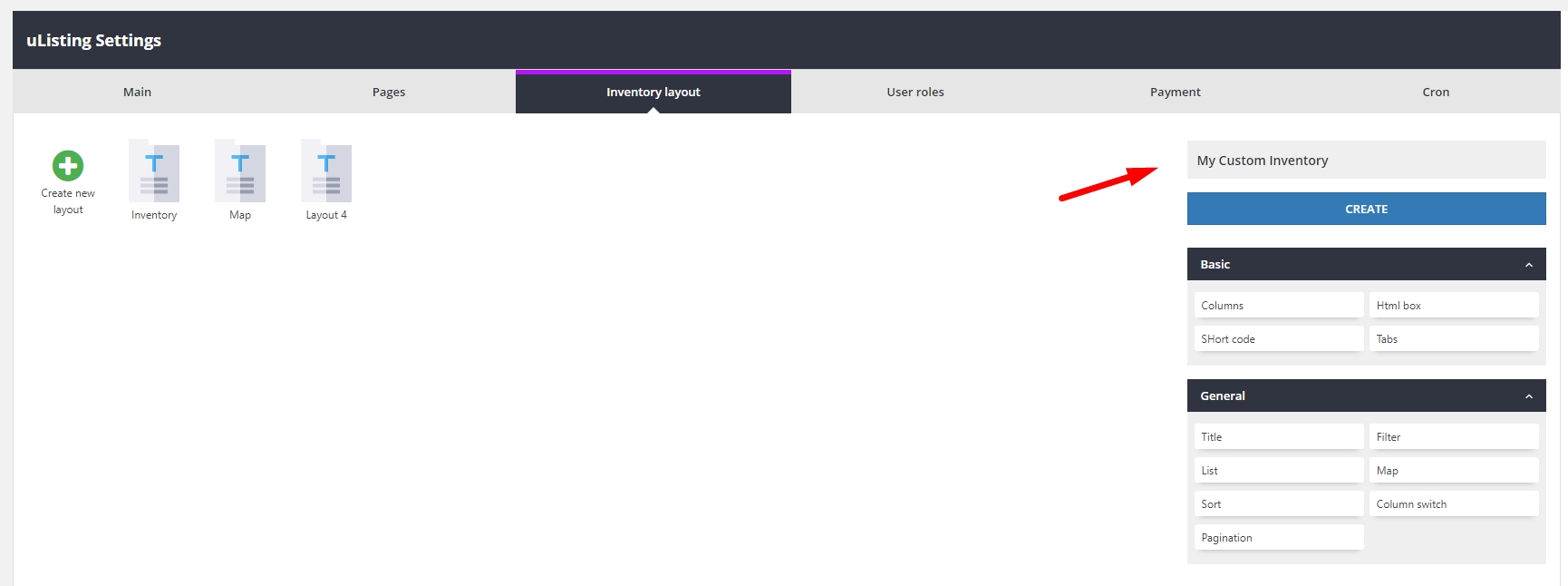The height and width of the screenshot is (586, 1568).
Task: Collapse the Basic section chevron
Action: [x=1528, y=265]
